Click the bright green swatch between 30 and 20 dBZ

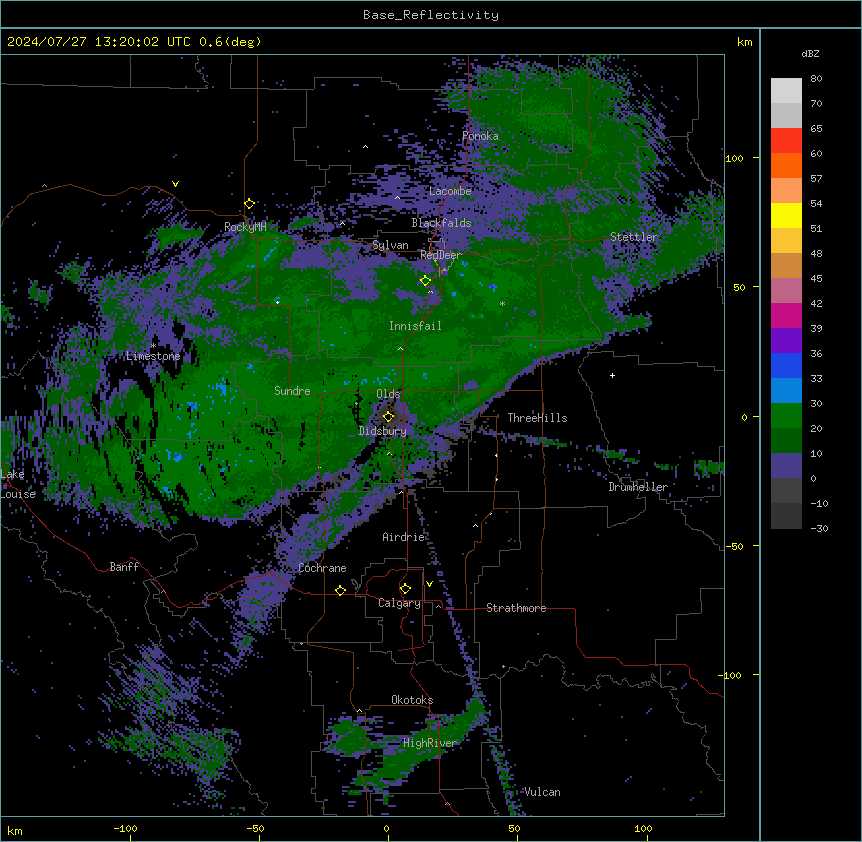coord(786,416)
